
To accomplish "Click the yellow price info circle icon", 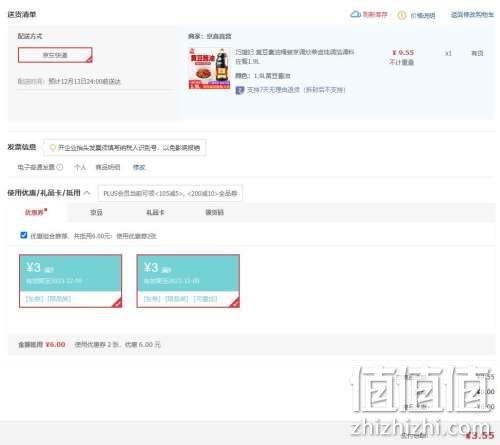I will 402,15.
